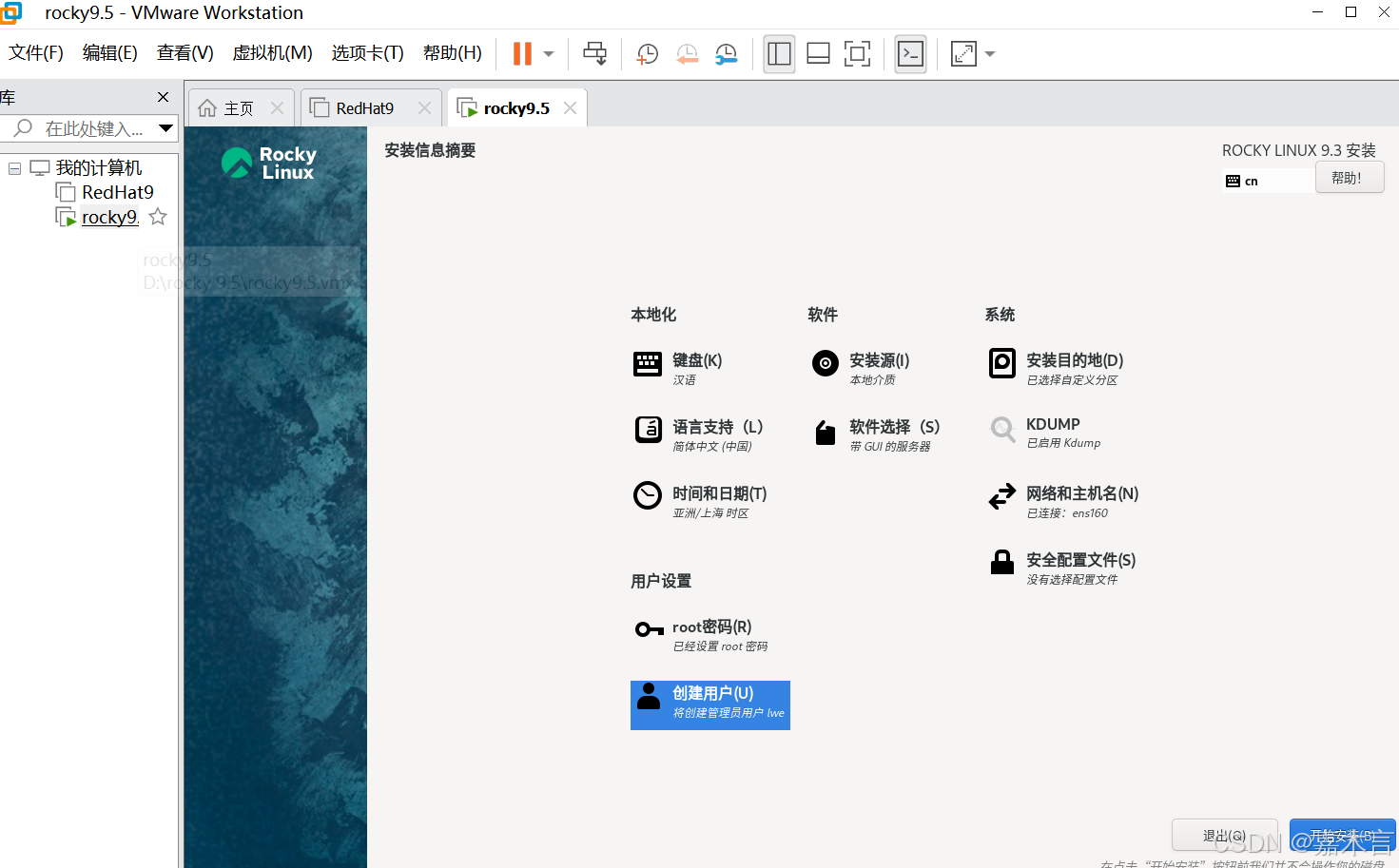Open 网络和主机名(N) settings
The image size is (1399, 868).
[x=1063, y=500]
